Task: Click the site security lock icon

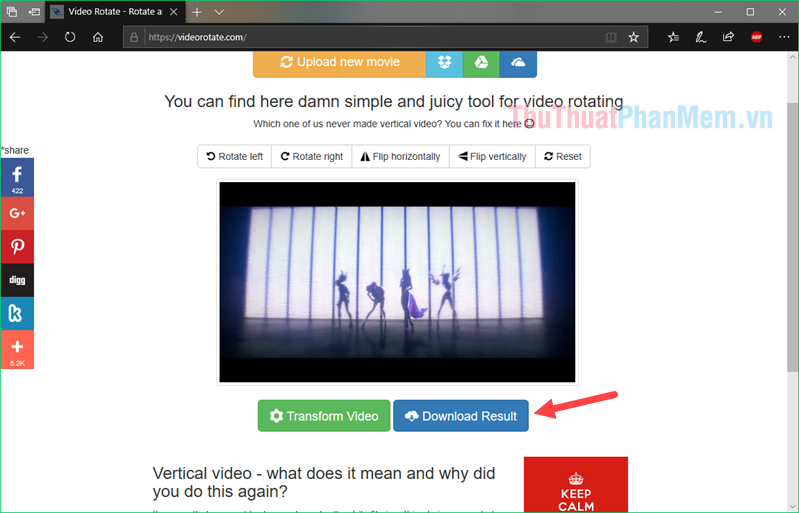Action: pos(134,37)
